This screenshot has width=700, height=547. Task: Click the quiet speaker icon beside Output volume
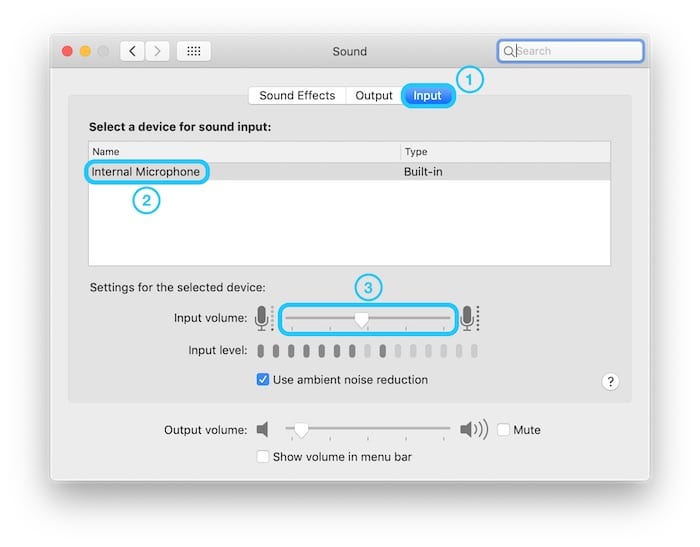[262, 430]
